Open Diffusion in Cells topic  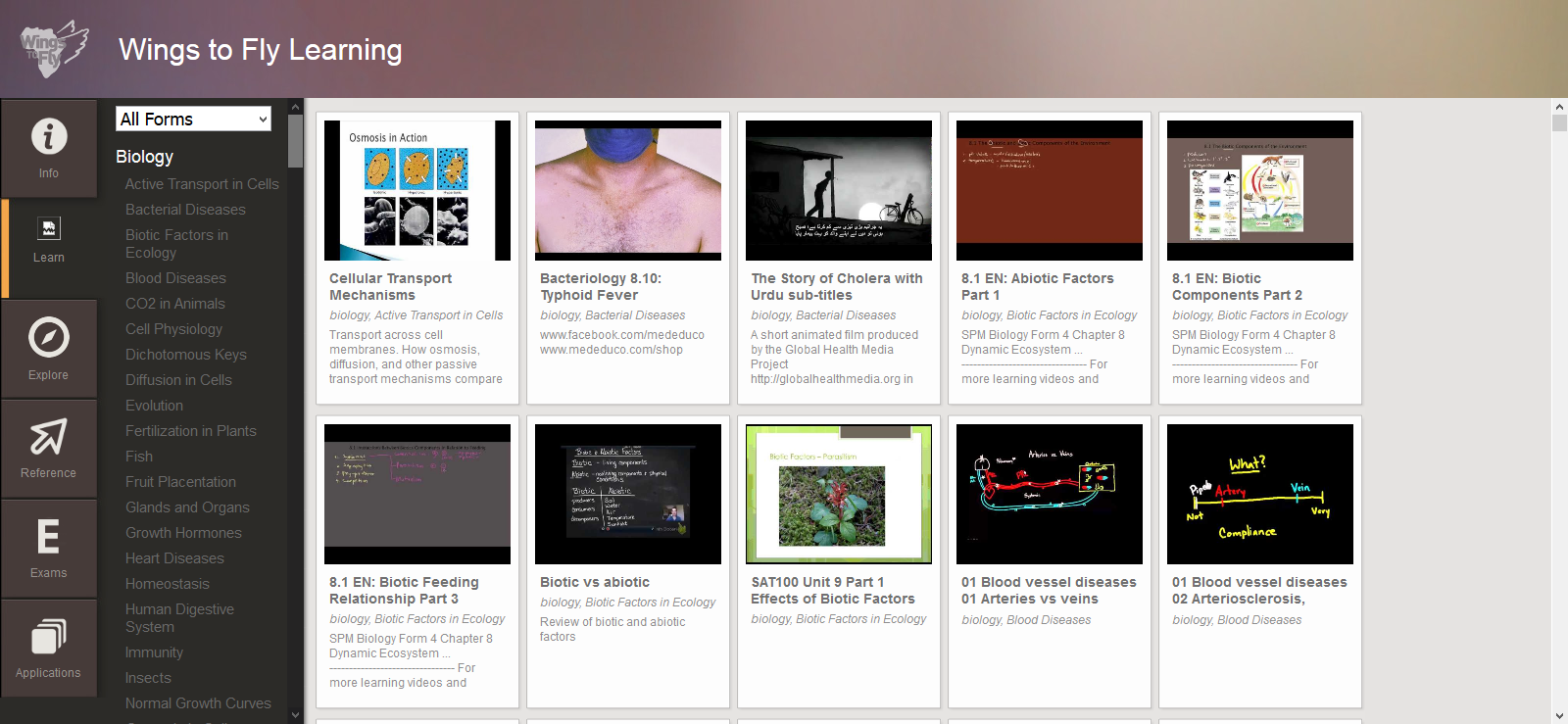coord(178,380)
